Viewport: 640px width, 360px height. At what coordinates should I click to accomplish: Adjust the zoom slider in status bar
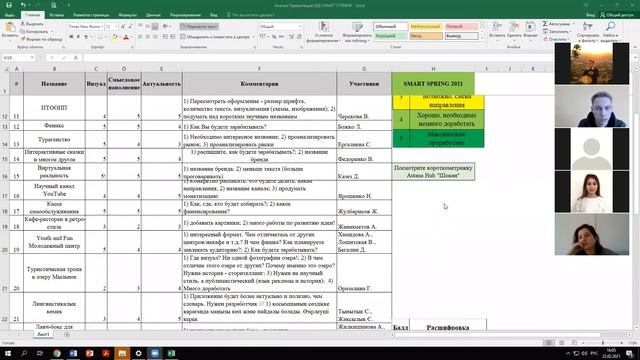602,343
